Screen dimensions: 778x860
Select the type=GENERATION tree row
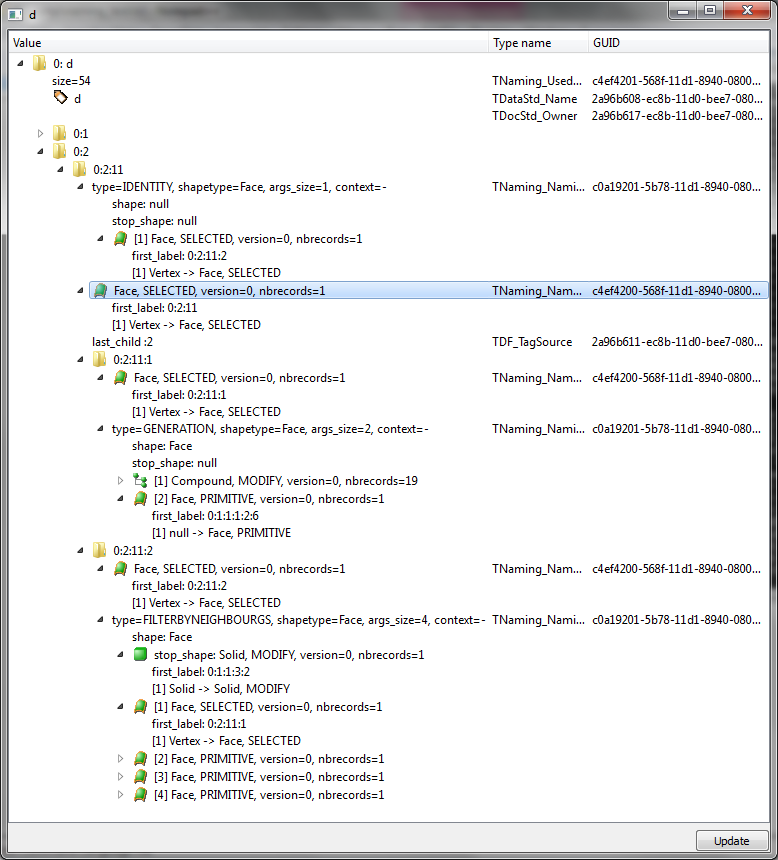pos(270,429)
